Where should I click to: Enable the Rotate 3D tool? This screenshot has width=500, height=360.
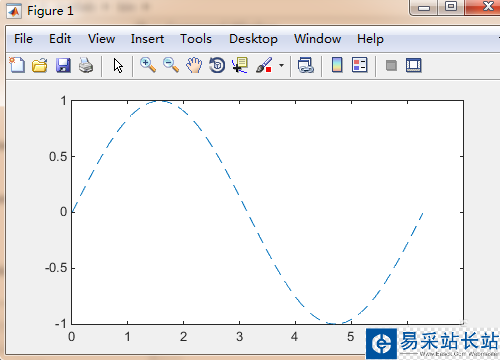(217, 65)
